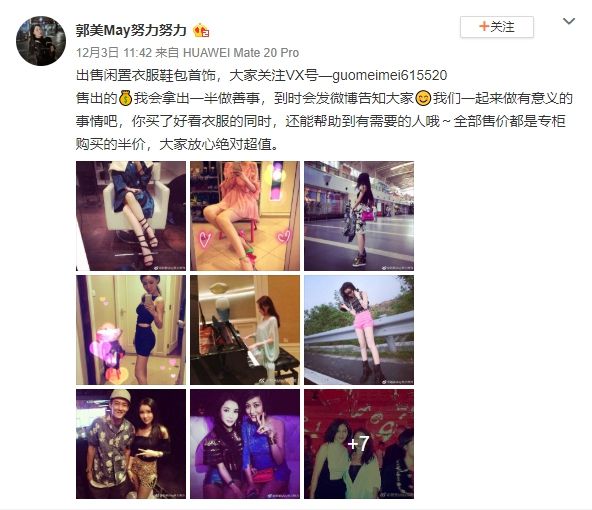Open the HUAWEI Mate 20 Pro source link
The width and height of the screenshot is (592, 510).
[x=241, y=52]
